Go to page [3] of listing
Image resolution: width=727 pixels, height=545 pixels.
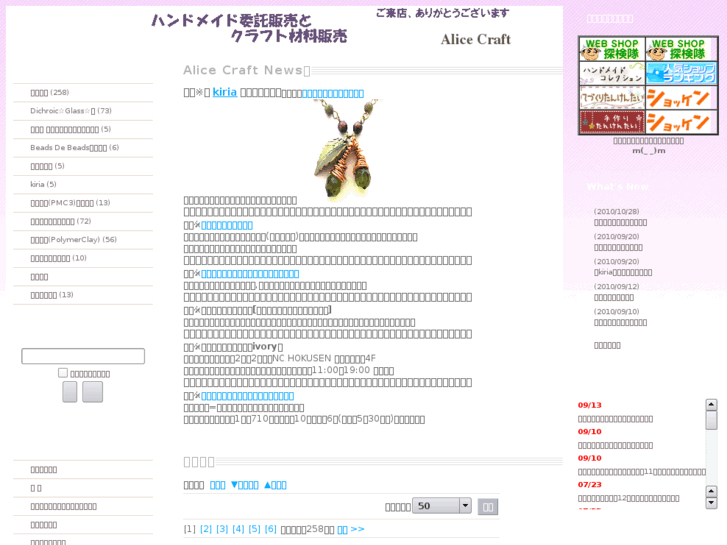(x=222, y=529)
